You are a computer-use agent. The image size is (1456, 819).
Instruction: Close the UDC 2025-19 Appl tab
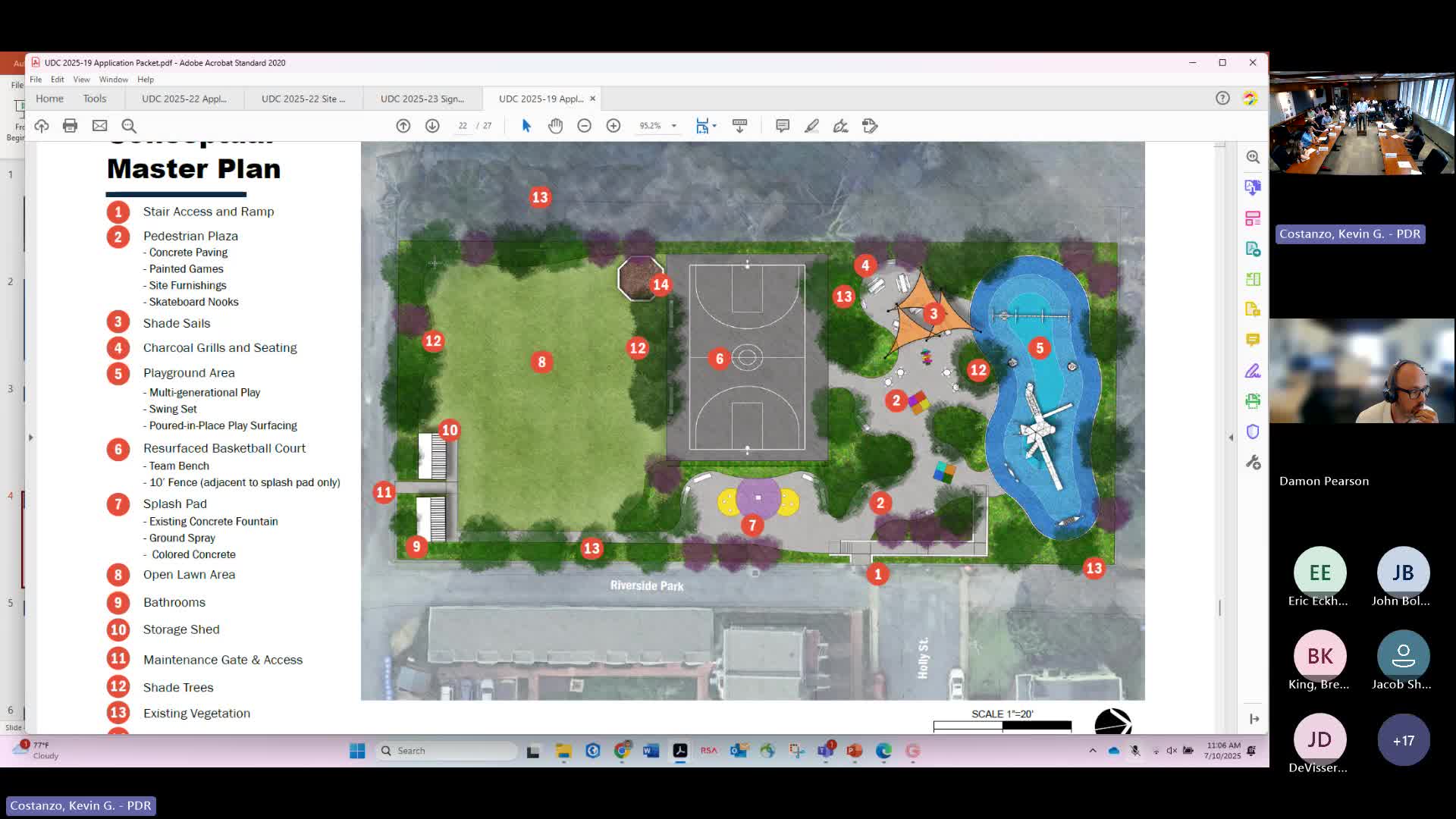593,99
